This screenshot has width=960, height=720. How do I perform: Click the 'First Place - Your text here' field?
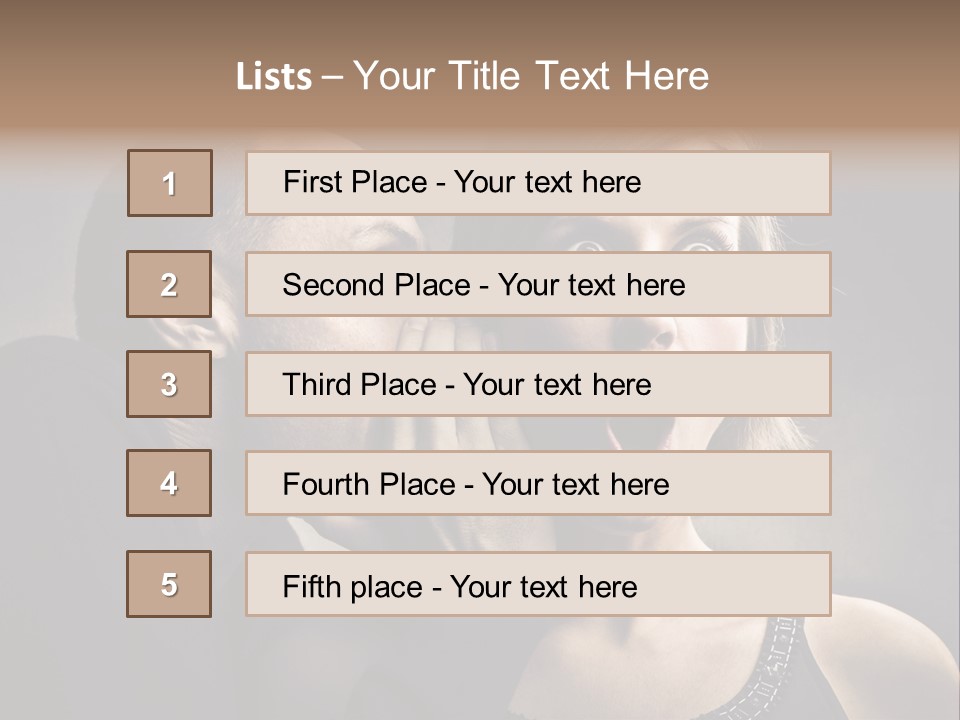click(x=538, y=183)
